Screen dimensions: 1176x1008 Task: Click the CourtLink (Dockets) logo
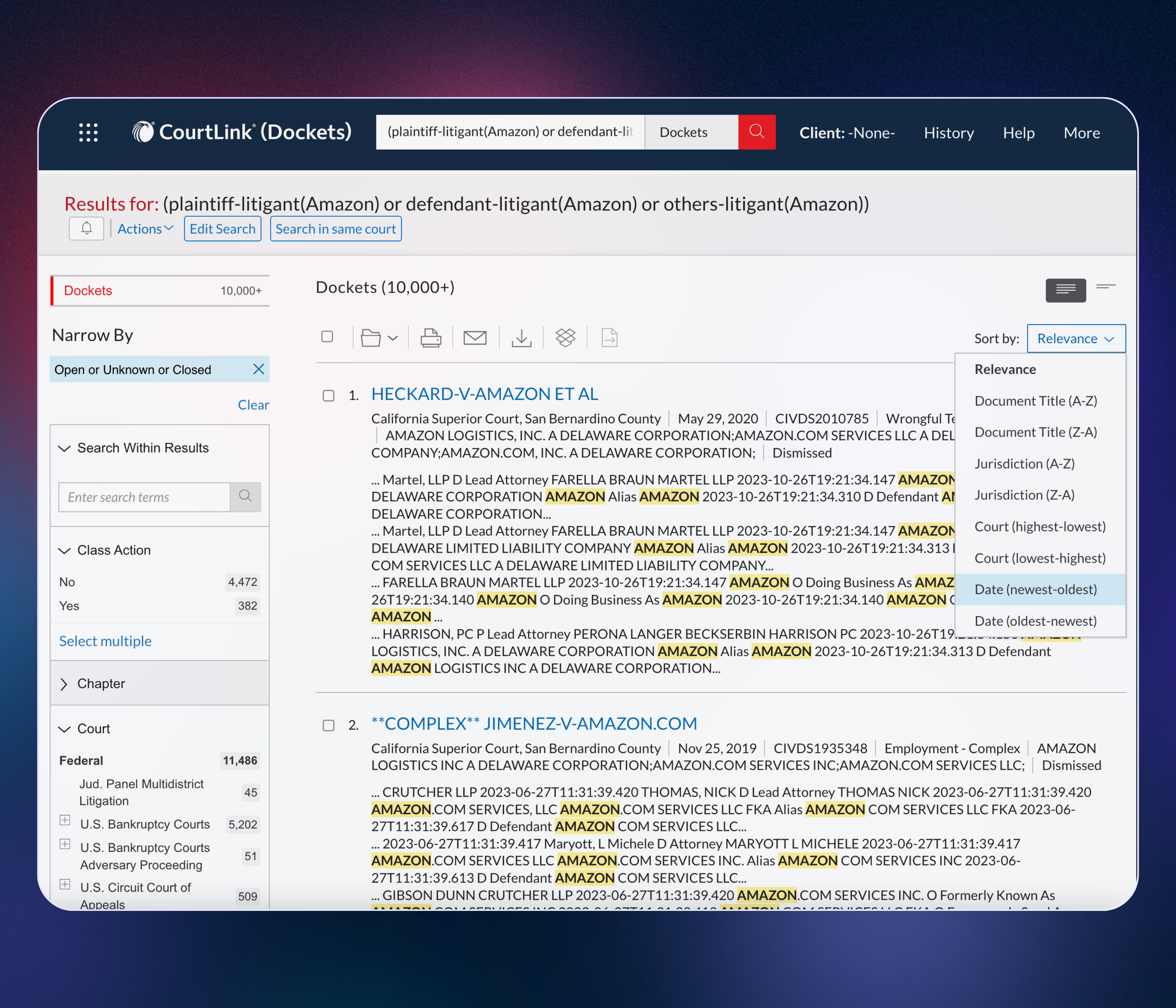pos(242,132)
